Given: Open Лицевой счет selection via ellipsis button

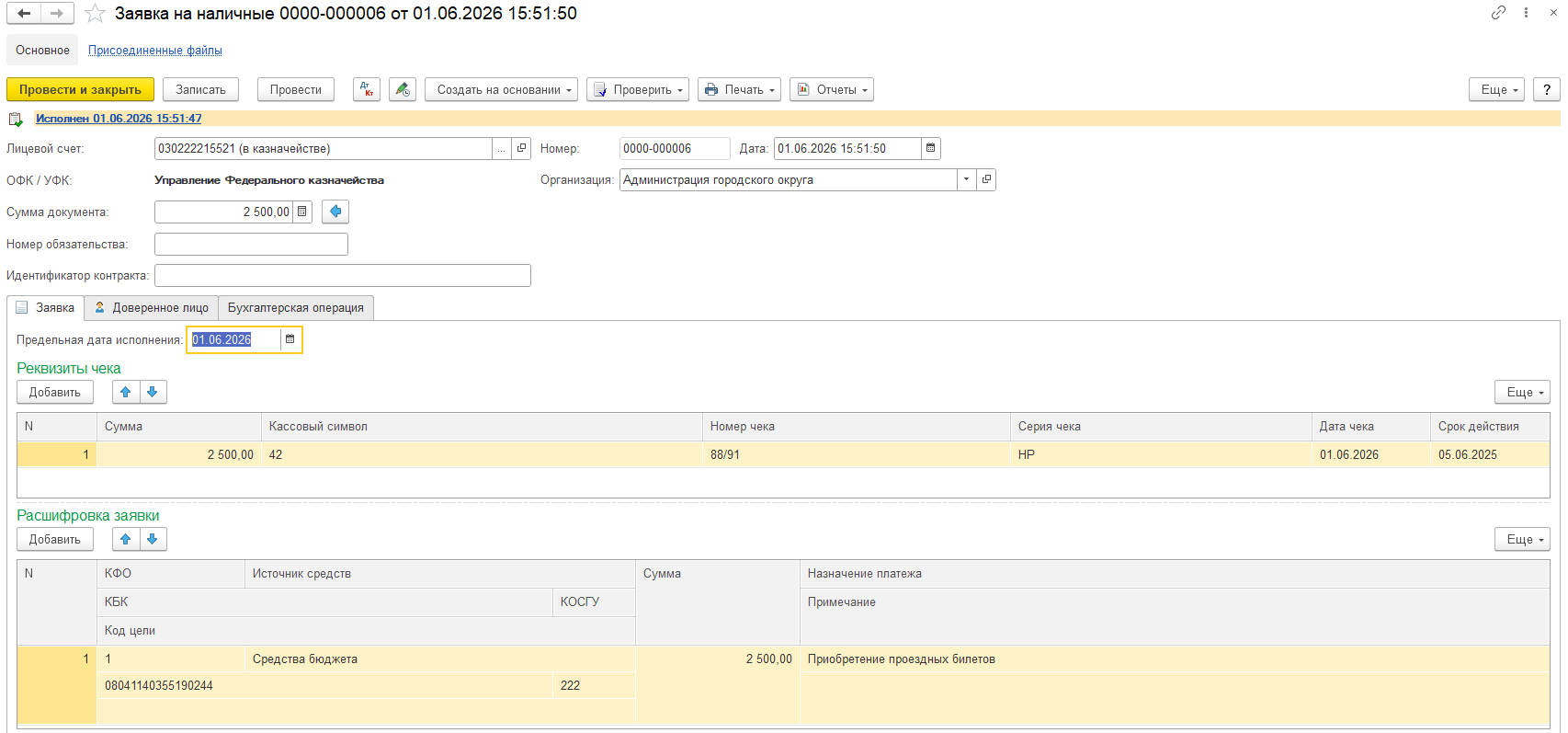Looking at the screenshot, I should (x=502, y=148).
